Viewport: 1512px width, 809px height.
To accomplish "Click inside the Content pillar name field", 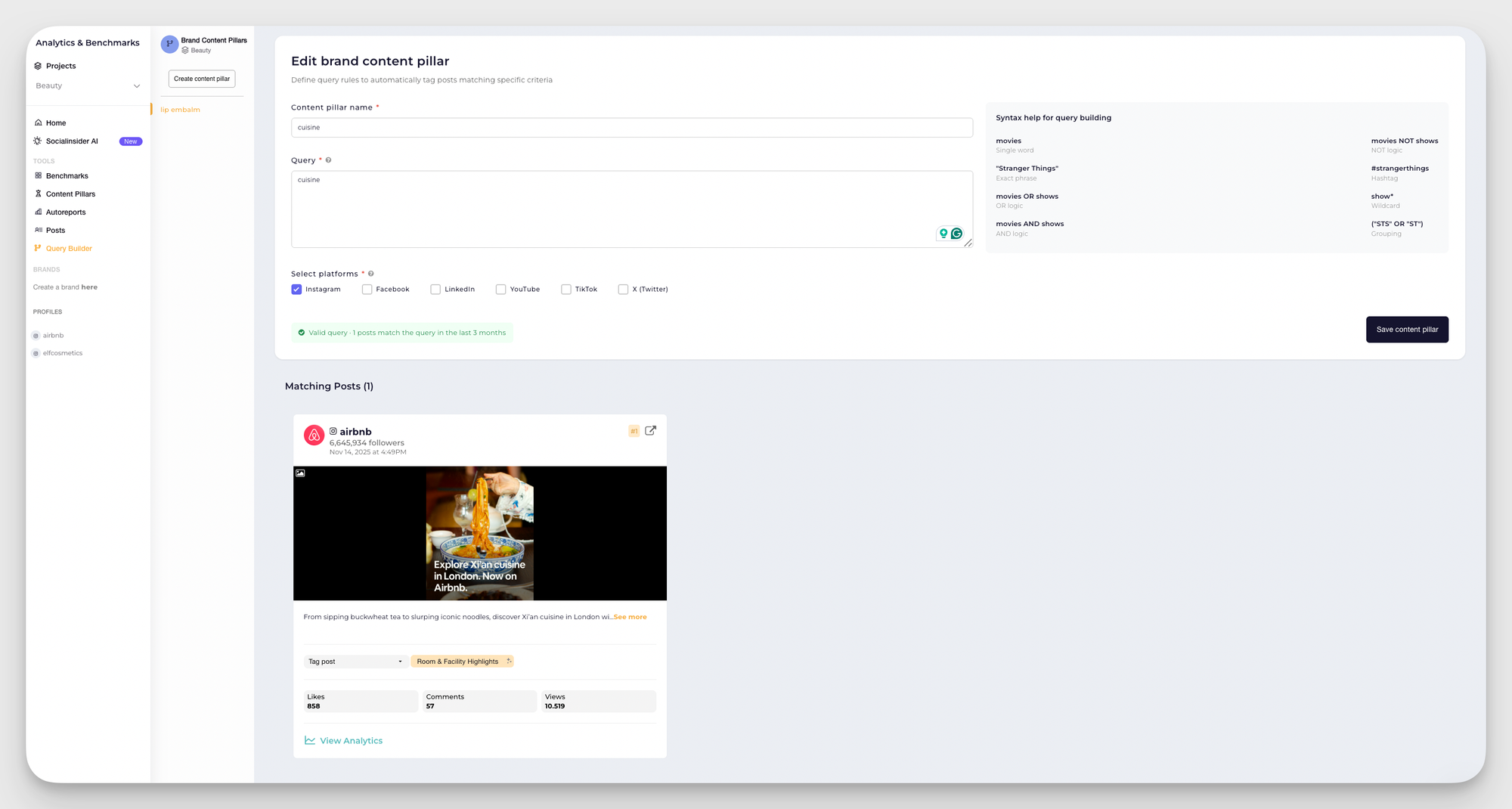I will (x=631, y=127).
